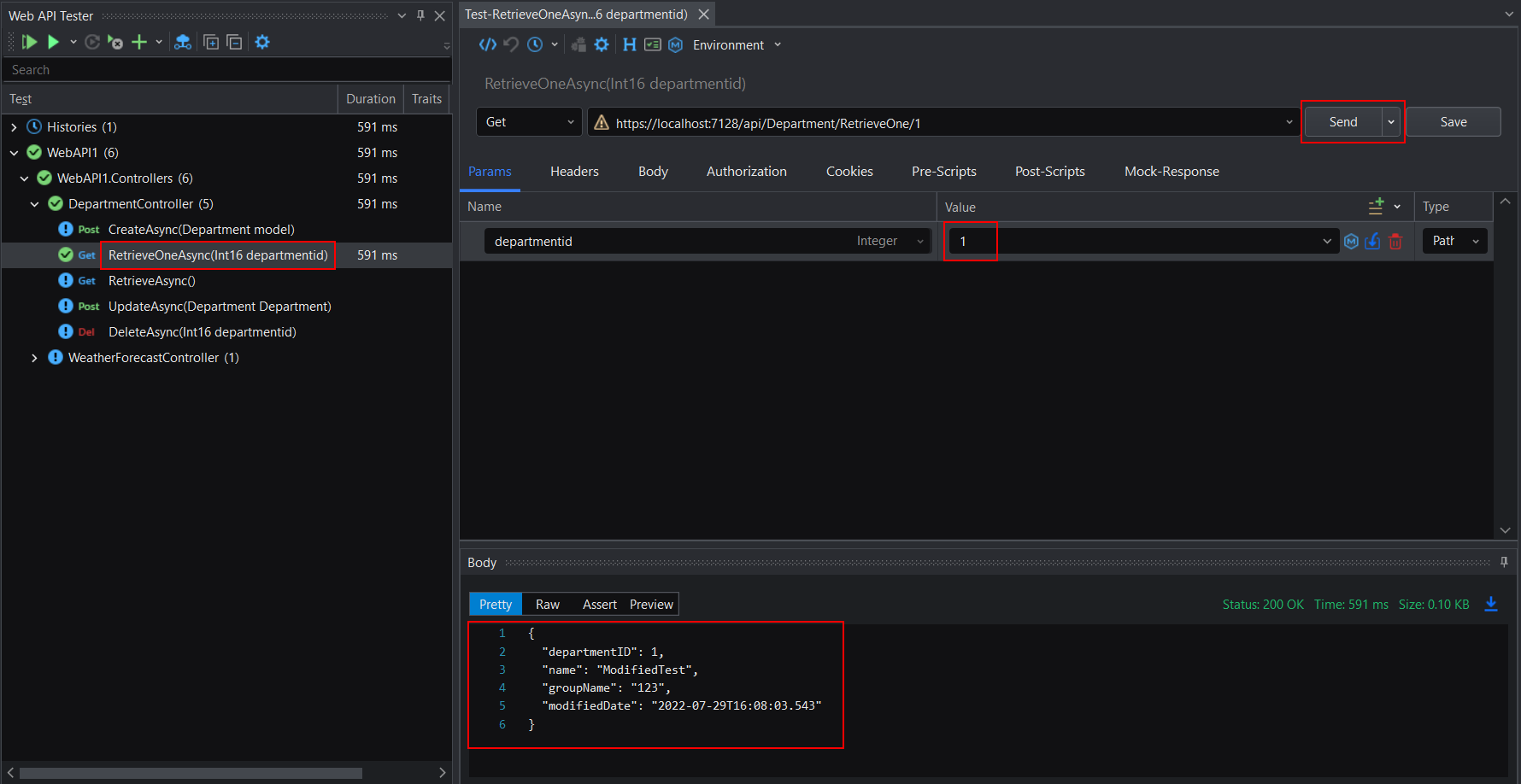The image size is (1521, 784).
Task: Click the test list horizontal scrollbar
Action: (x=191, y=773)
